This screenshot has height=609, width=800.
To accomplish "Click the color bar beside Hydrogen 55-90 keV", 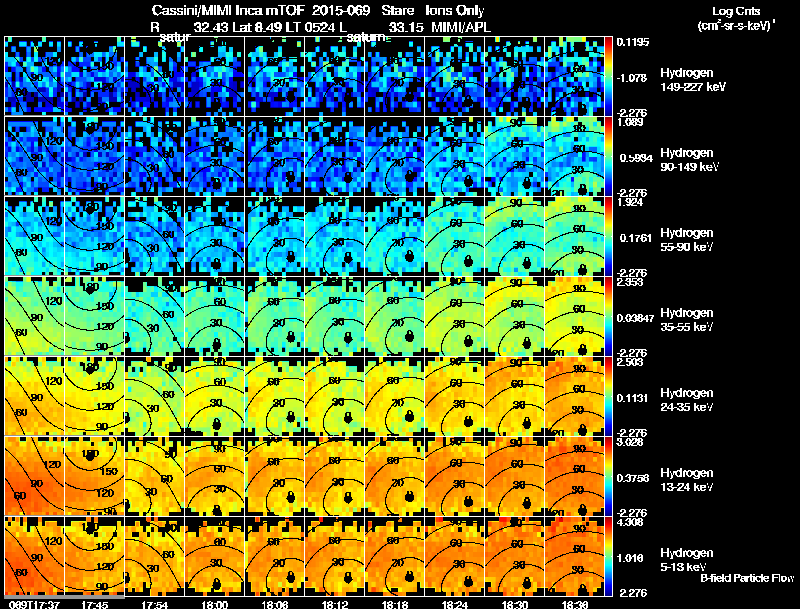I will point(608,236).
